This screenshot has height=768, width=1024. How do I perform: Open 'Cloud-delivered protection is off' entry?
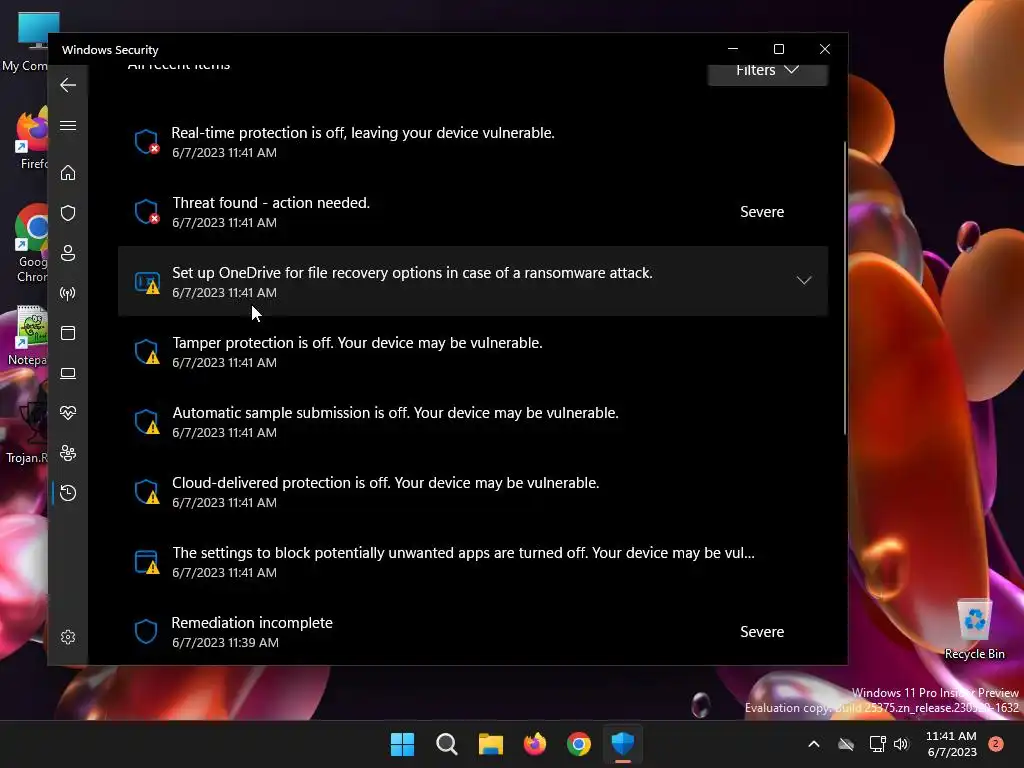click(473, 491)
